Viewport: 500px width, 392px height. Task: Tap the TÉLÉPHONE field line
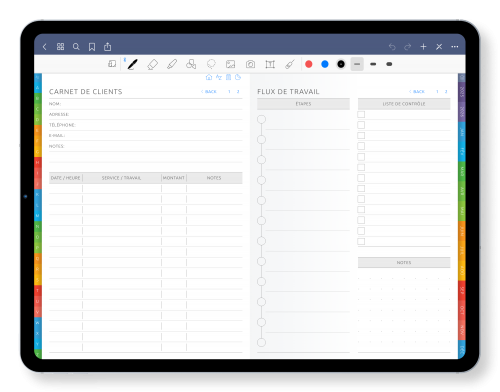point(146,125)
